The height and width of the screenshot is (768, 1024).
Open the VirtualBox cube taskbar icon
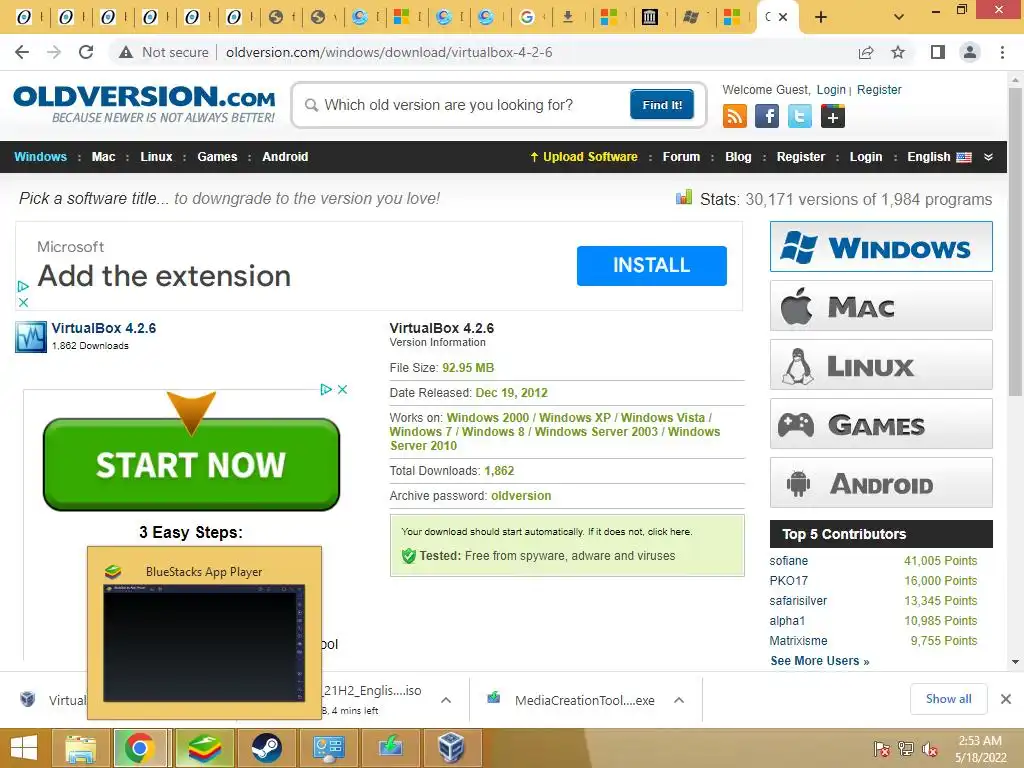click(x=451, y=748)
